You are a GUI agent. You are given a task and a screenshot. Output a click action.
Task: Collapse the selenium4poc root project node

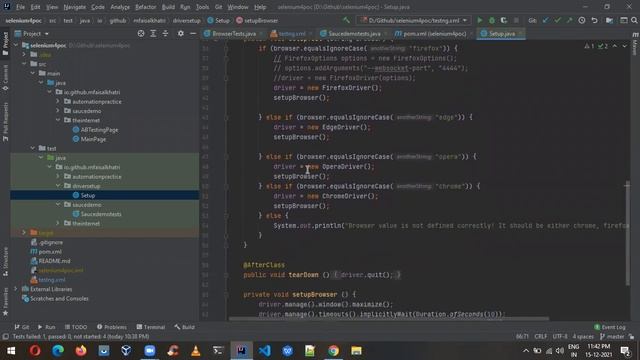(16, 45)
